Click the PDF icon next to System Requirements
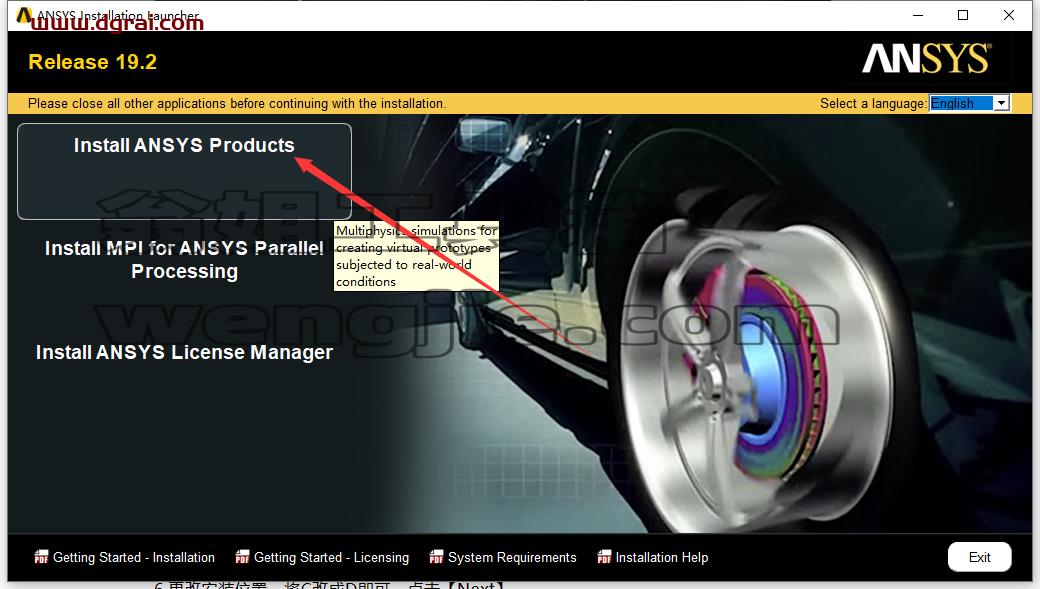Image resolution: width=1040 pixels, height=589 pixels. [436, 557]
